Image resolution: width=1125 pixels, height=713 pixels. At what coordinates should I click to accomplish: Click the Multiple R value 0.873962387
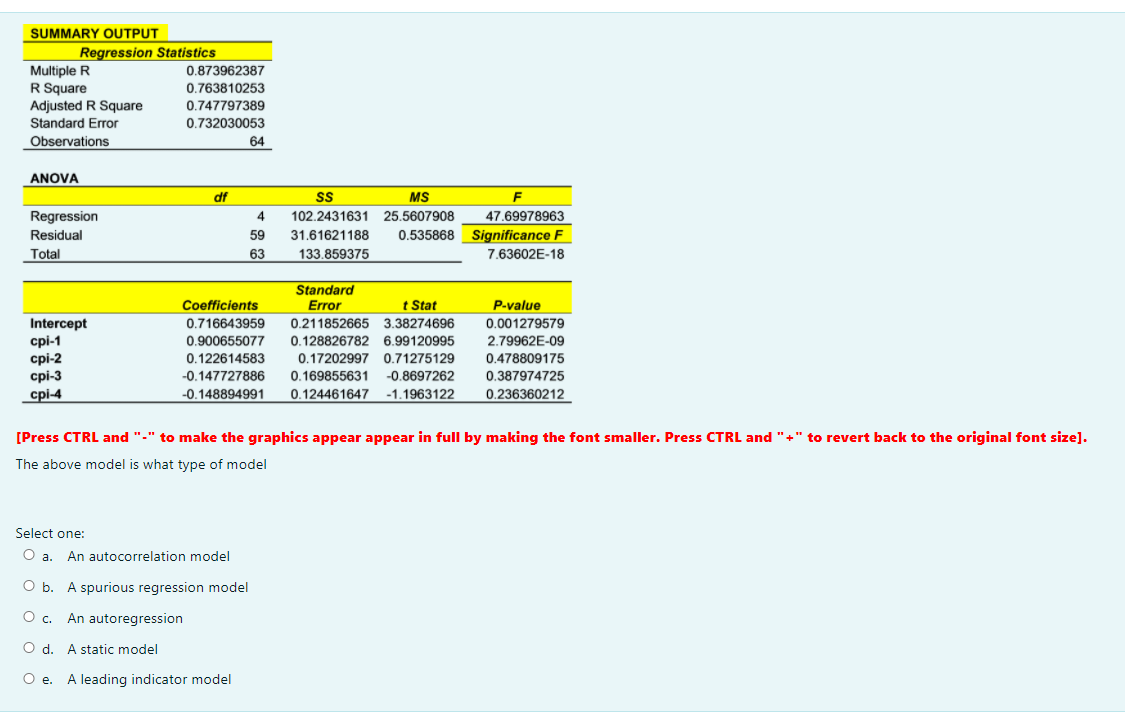223,70
